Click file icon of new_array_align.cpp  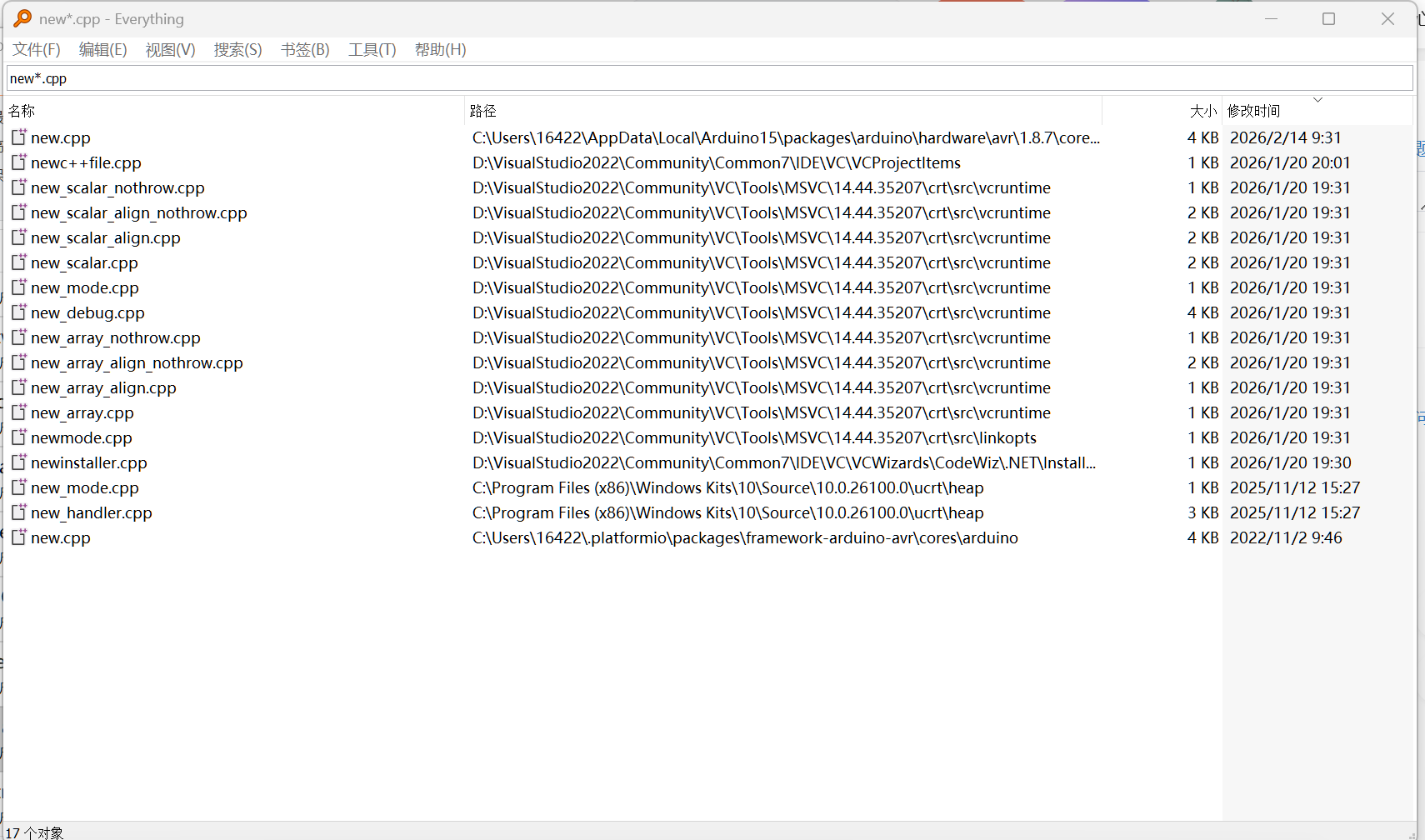pyautogui.click(x=18, y=387)
